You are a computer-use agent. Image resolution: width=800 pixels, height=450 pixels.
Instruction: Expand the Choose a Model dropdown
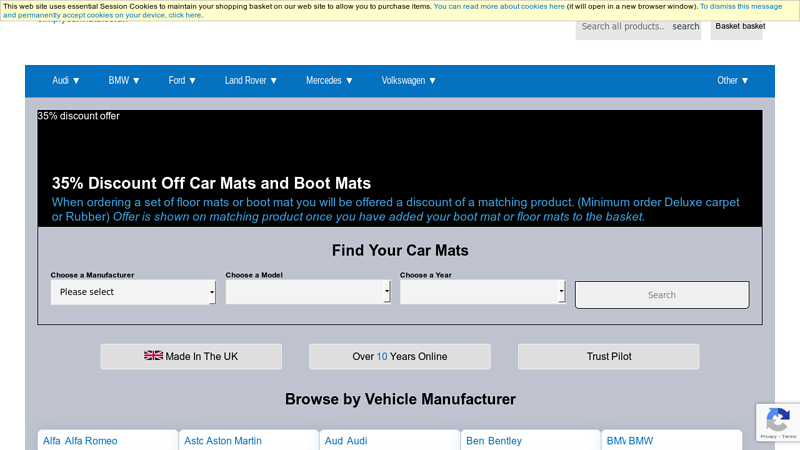[308, 292]
